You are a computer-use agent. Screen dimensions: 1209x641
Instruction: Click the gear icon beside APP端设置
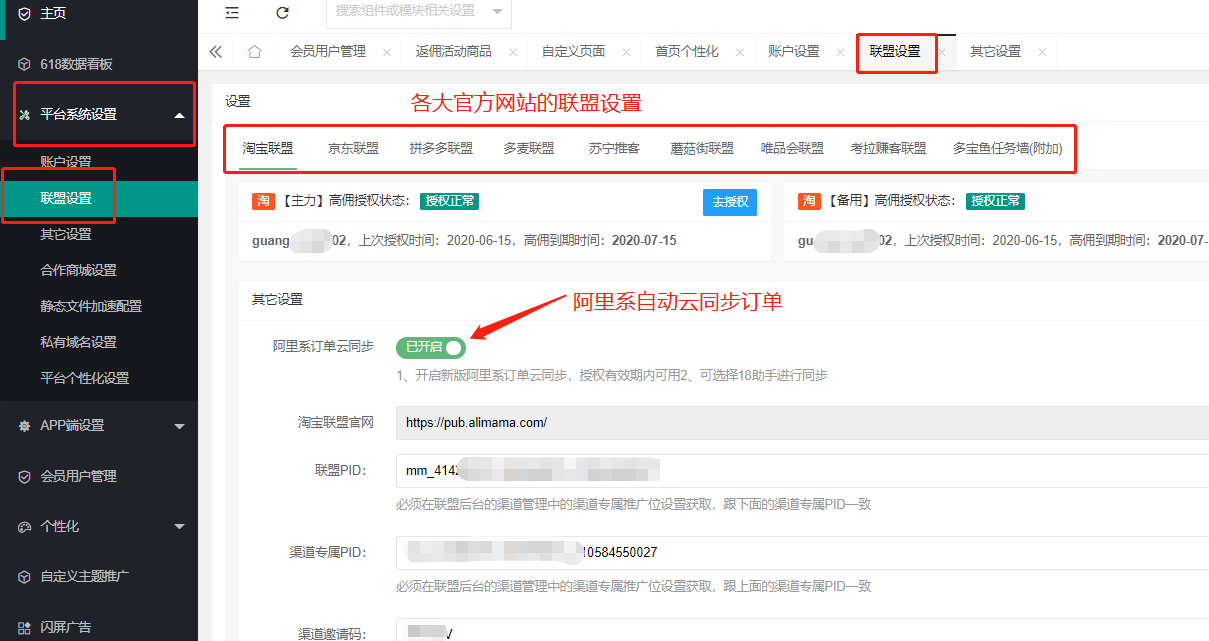[24, 426]
